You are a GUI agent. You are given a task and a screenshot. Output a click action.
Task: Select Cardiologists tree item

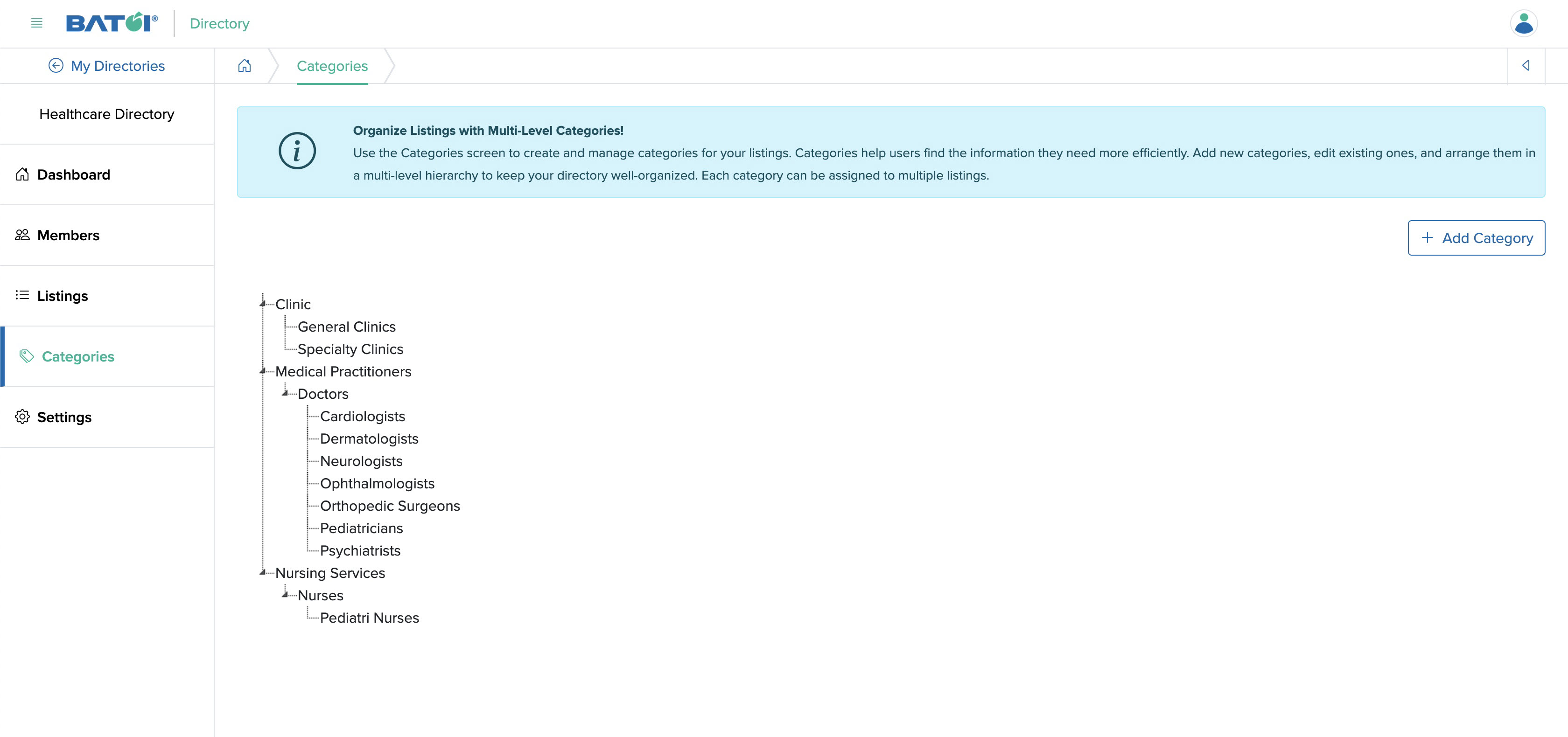click(363, 416)
